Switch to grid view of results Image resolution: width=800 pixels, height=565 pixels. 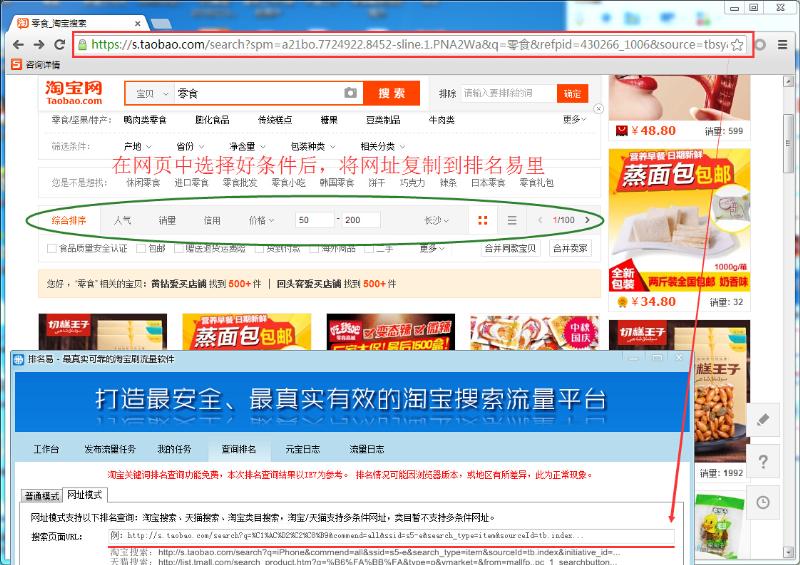483,220
